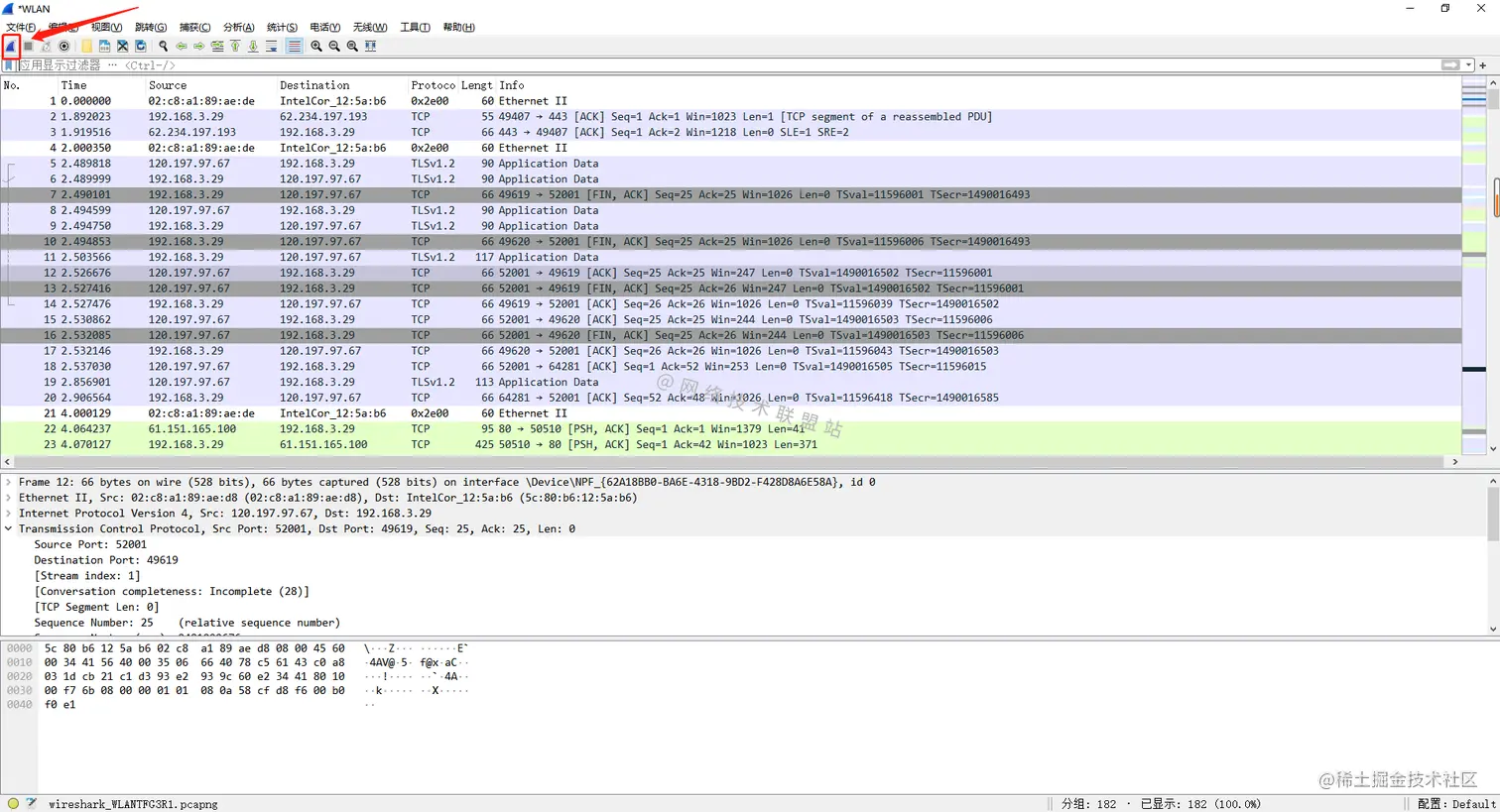Click into the display filter input box
1500x812 pixels.
coord(729,65)
